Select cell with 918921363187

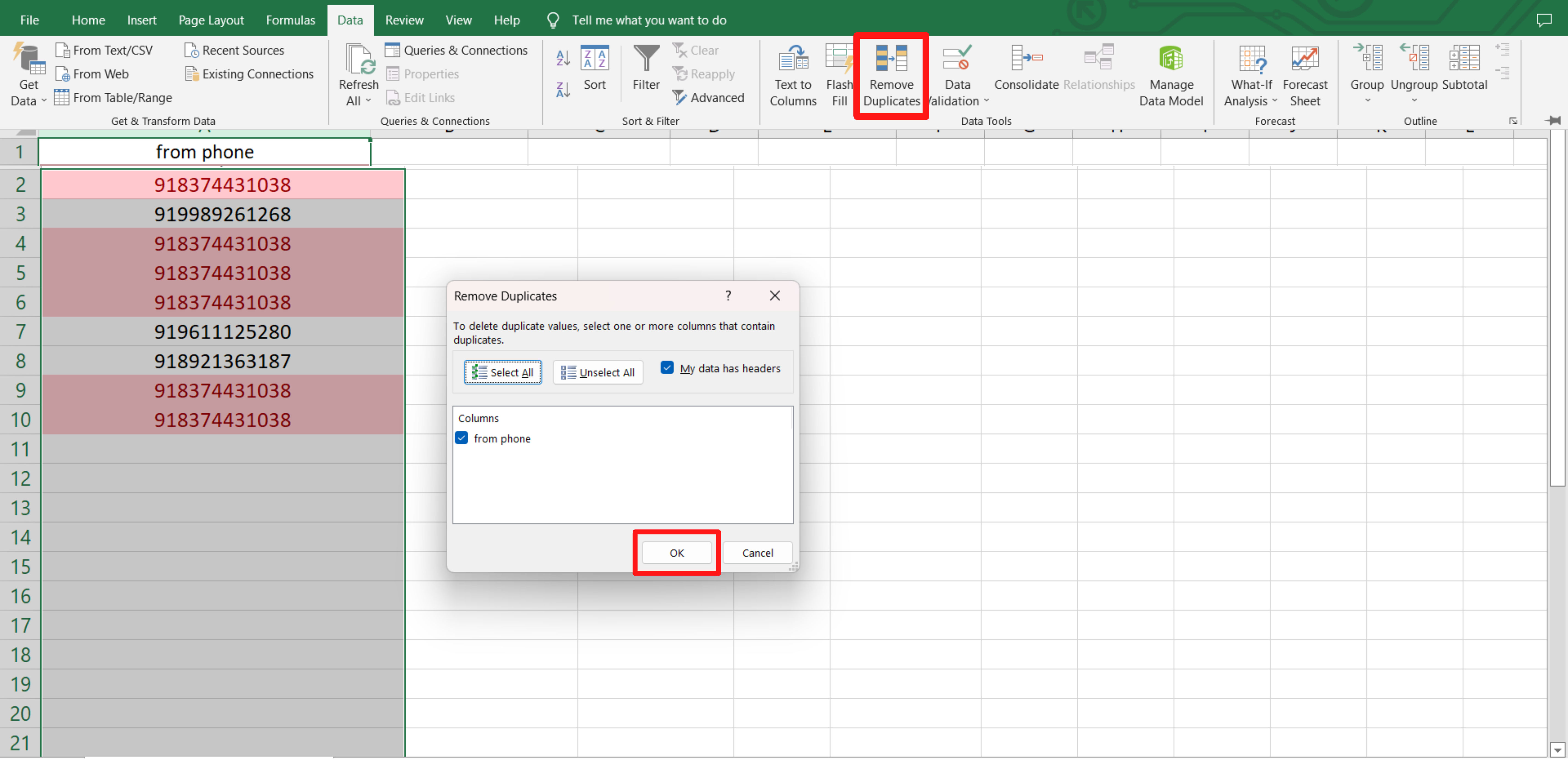click(223, 362)
